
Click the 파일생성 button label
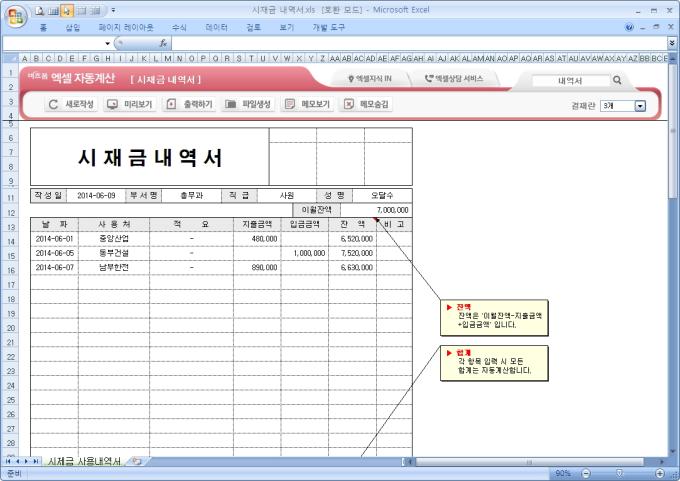click(x=256, y=104)
